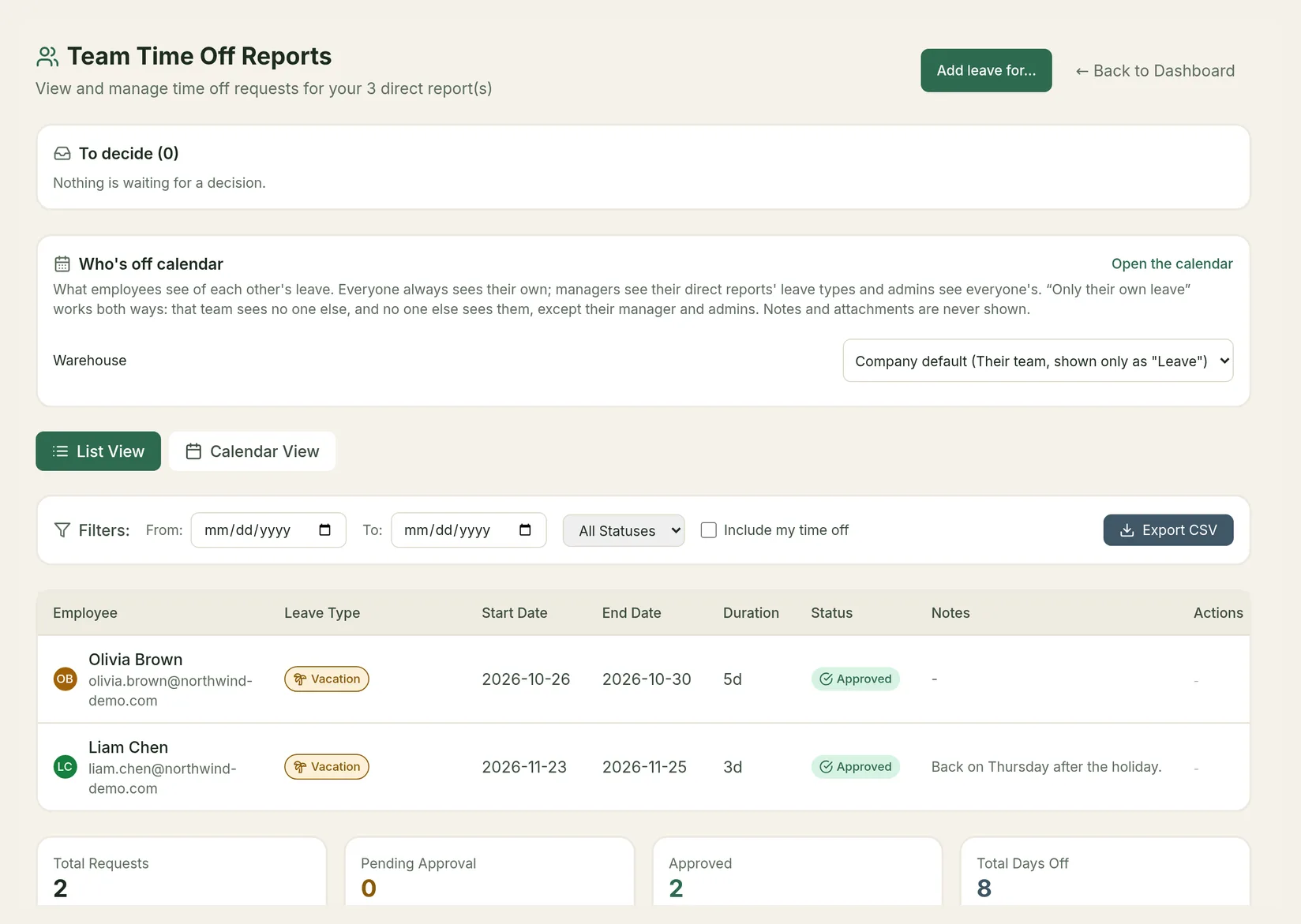Click the Vacation badge in Olivia Brown's row
1301x924 pixels.
tap(327, 679)
